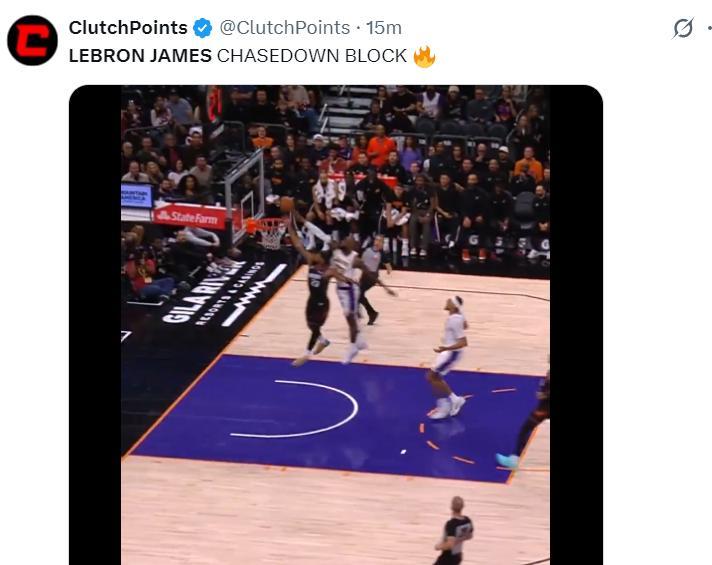Visit the @ClutchPoints handle link
This screenshot has width=712, height=565.
coord(285,28)
